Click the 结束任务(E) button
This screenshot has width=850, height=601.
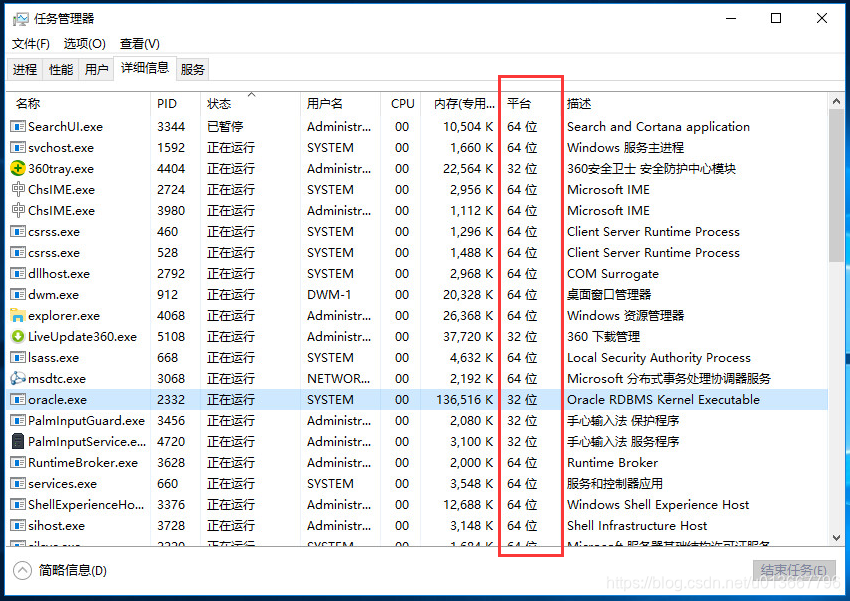pos(794,570)
